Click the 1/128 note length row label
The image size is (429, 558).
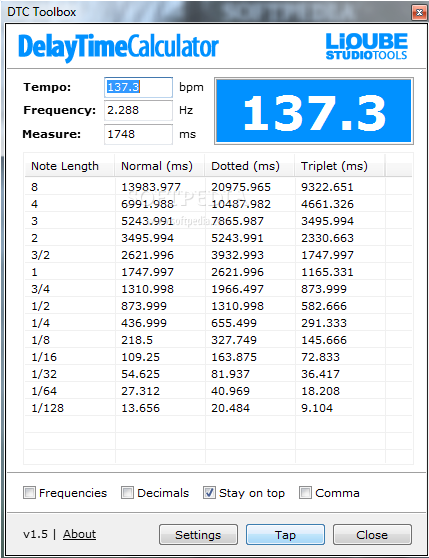pyautogui.click(x=48, y=408)
